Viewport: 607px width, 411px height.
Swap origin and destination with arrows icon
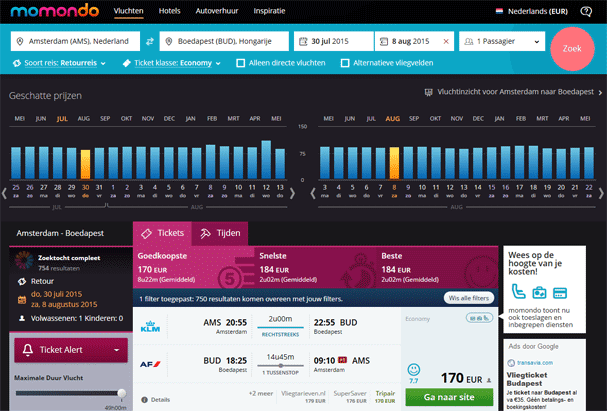(150, 41)
